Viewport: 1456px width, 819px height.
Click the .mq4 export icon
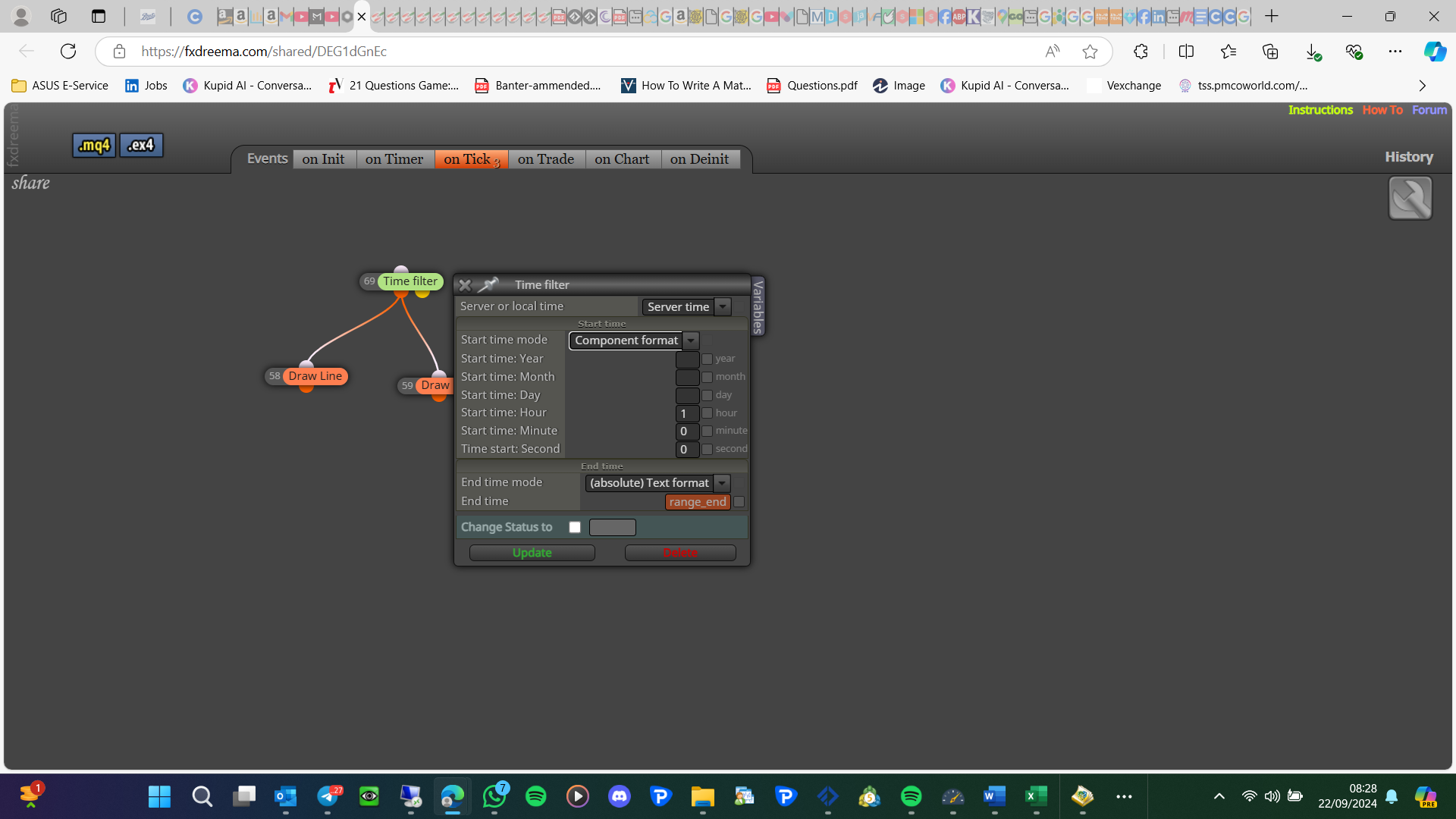click(94, 145)
